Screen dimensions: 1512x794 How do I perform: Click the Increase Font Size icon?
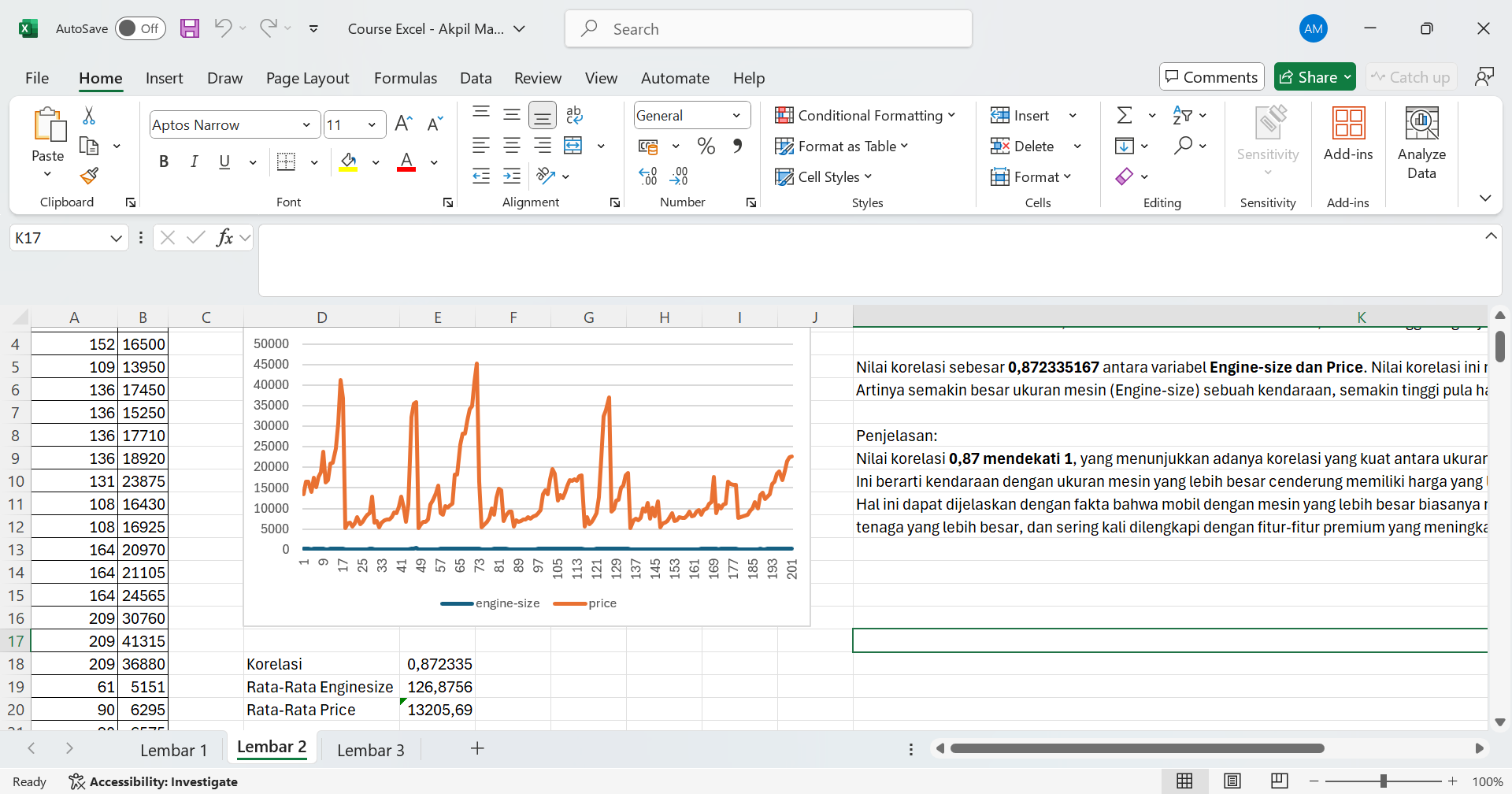click(403, 124)
